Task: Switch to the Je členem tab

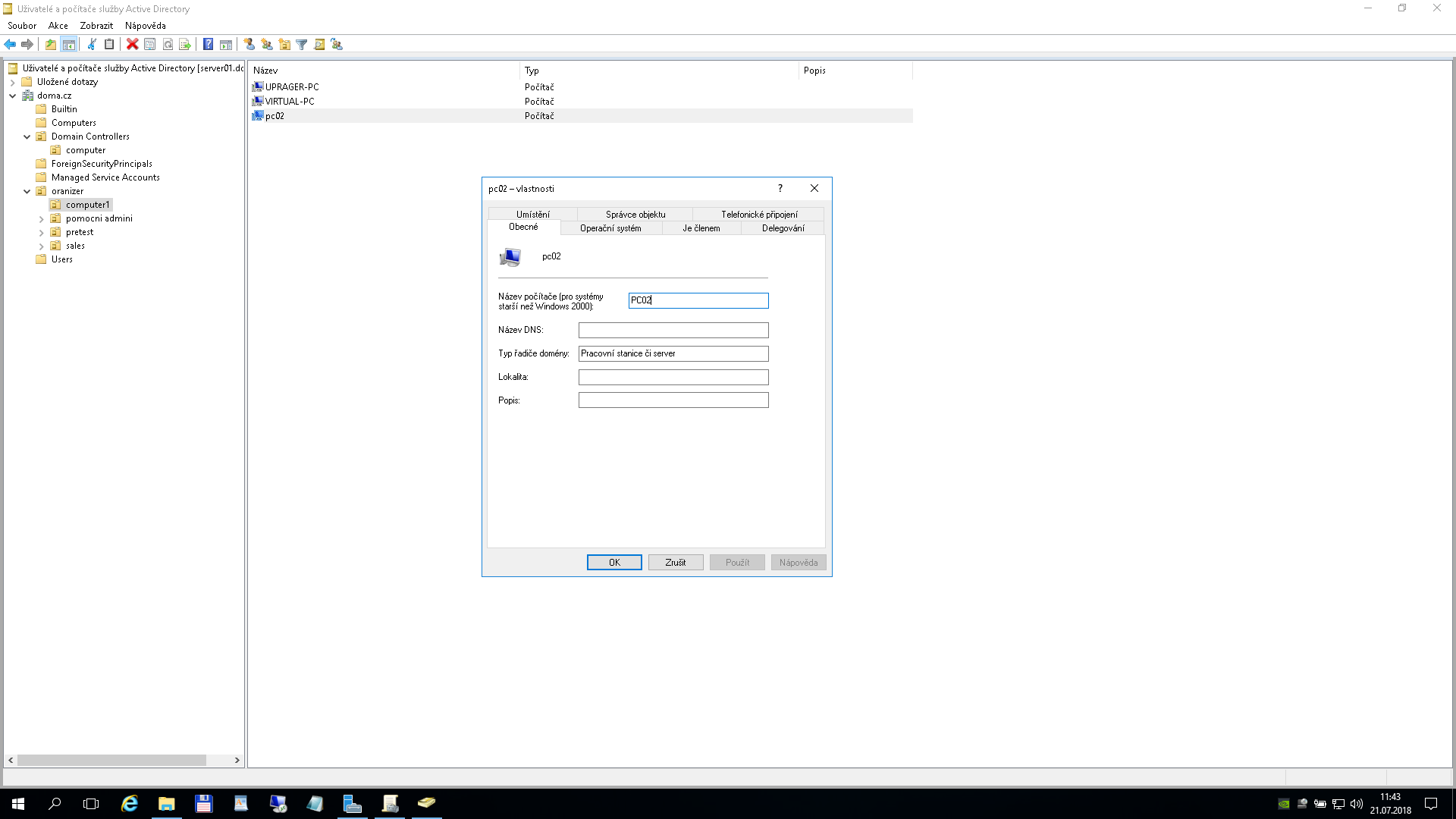Action: click(701, 228)
